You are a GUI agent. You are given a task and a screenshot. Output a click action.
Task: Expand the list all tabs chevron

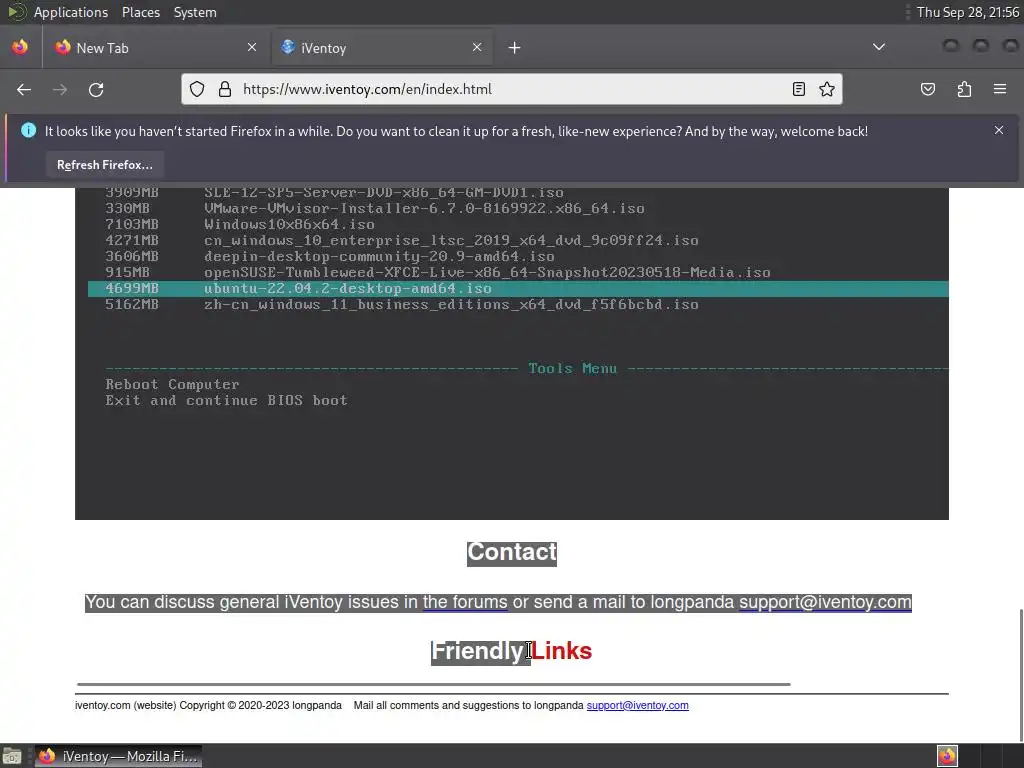tap(879, 47)
